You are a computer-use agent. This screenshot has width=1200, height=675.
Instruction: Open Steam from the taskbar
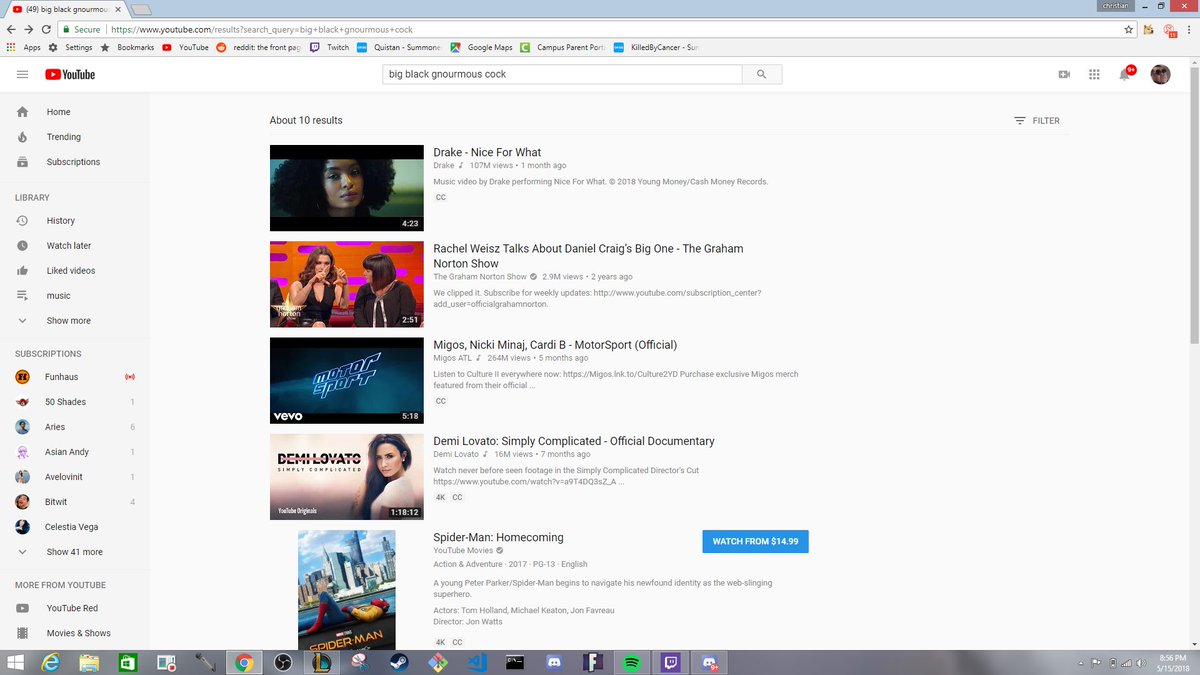398,662
